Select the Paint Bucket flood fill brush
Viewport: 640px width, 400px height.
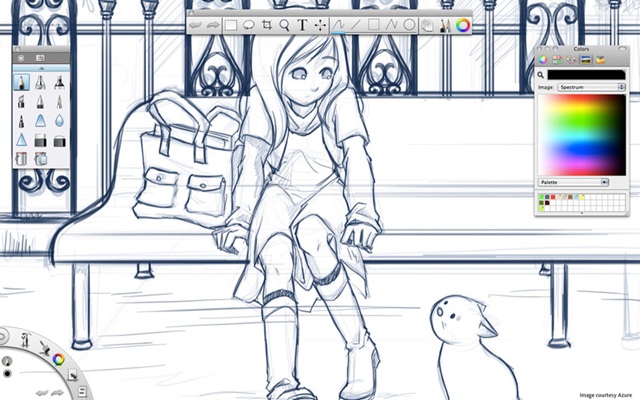22,157
